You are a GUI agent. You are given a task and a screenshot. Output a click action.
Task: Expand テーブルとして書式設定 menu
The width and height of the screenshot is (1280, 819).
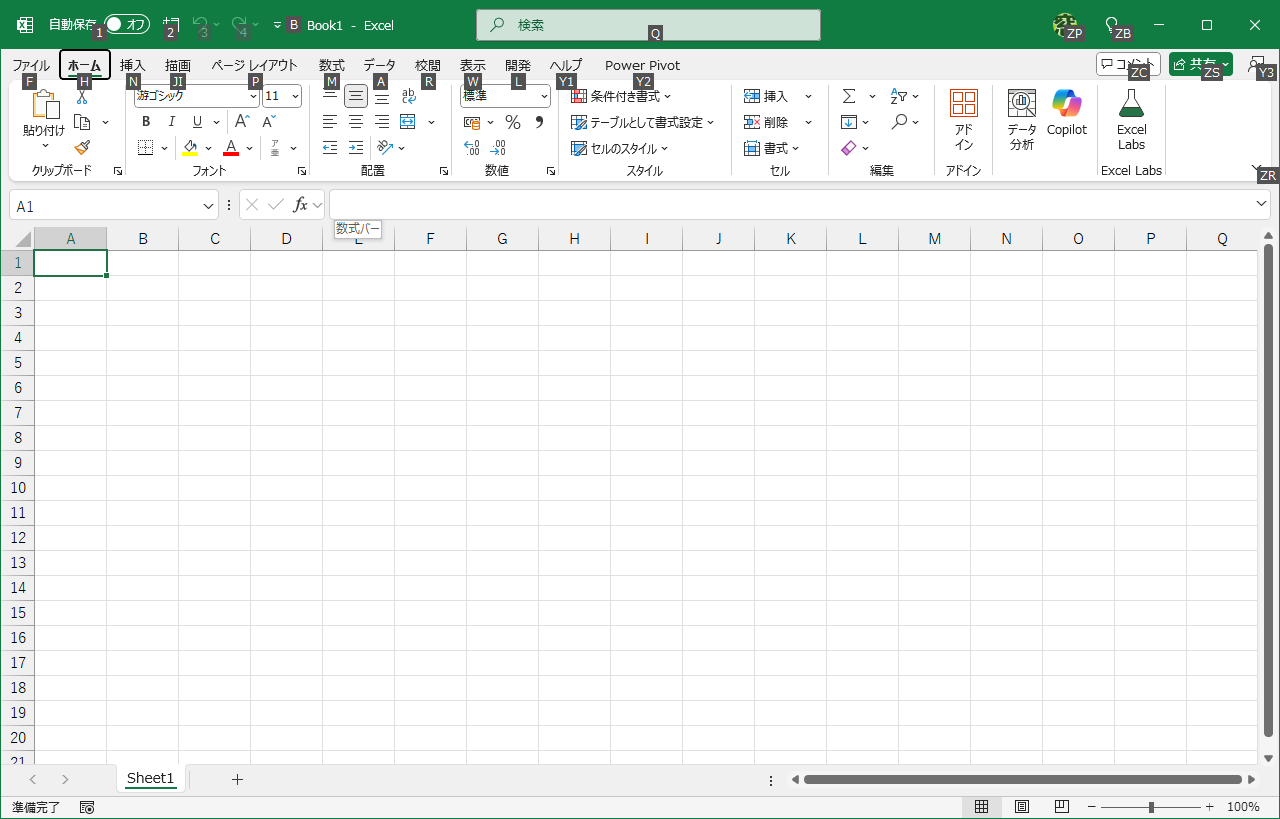point(643,122)
